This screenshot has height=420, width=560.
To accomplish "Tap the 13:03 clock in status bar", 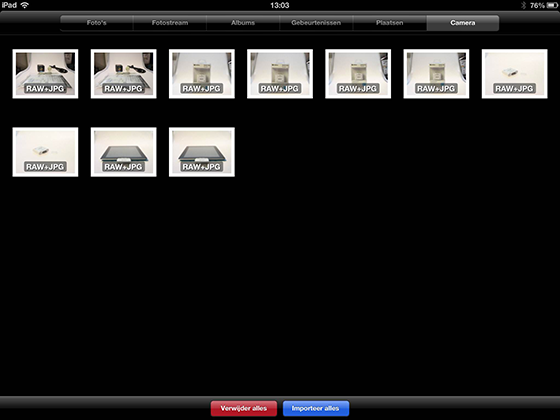I will 280,5.
